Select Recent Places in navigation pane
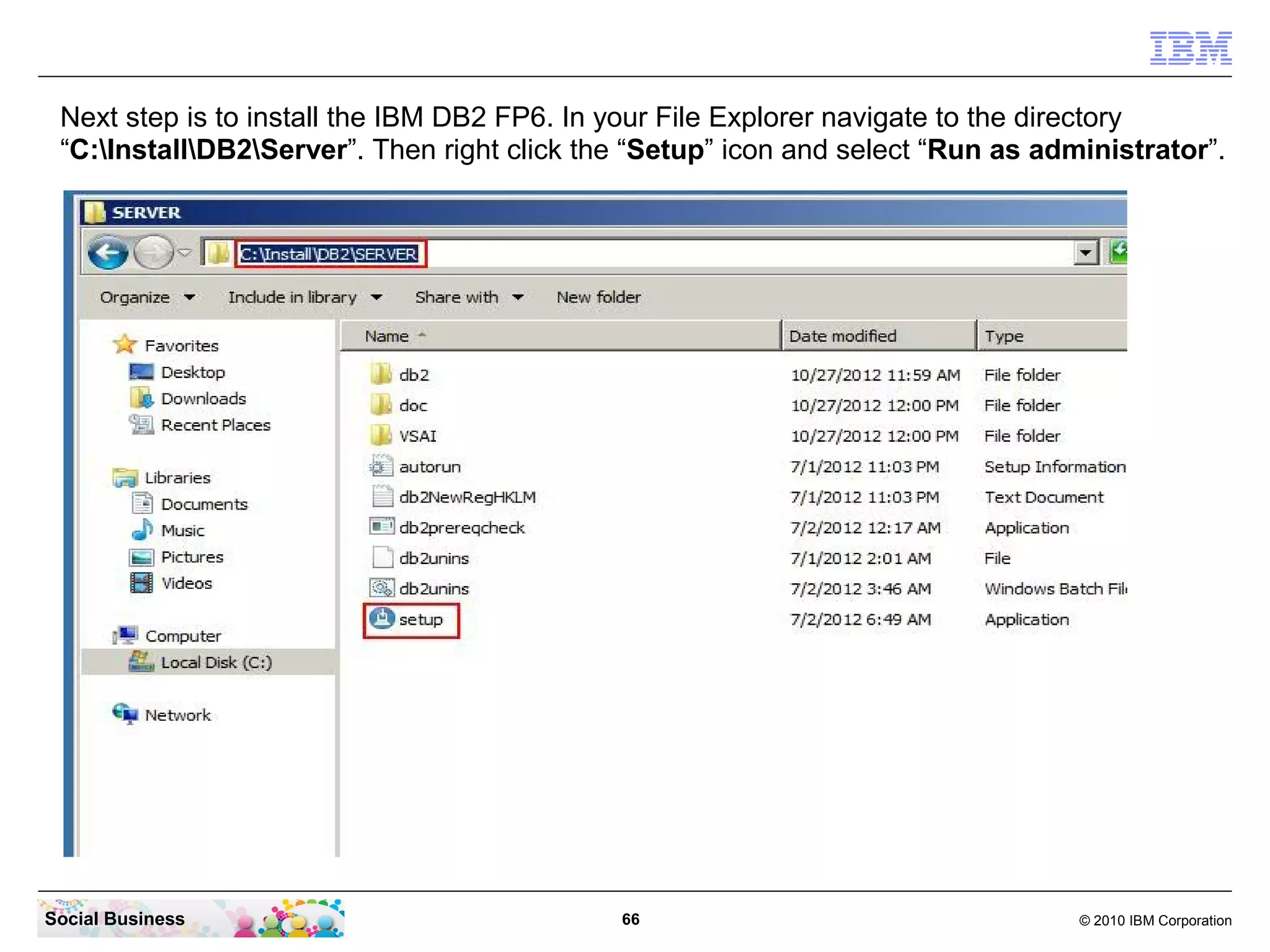Image resolution: width=1270 pixels, height=952 pixels. point(216,425)
